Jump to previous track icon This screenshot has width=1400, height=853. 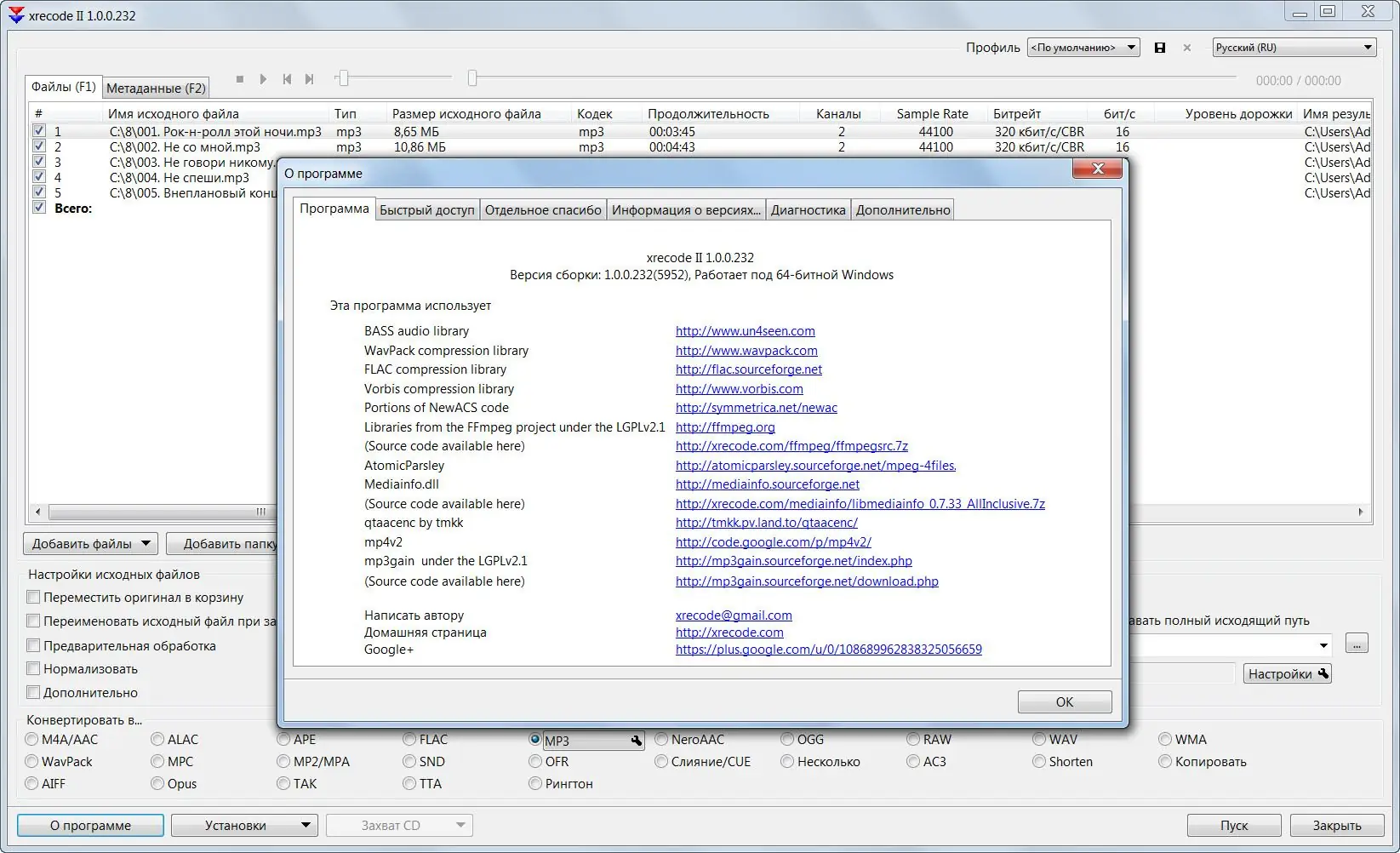287,78
